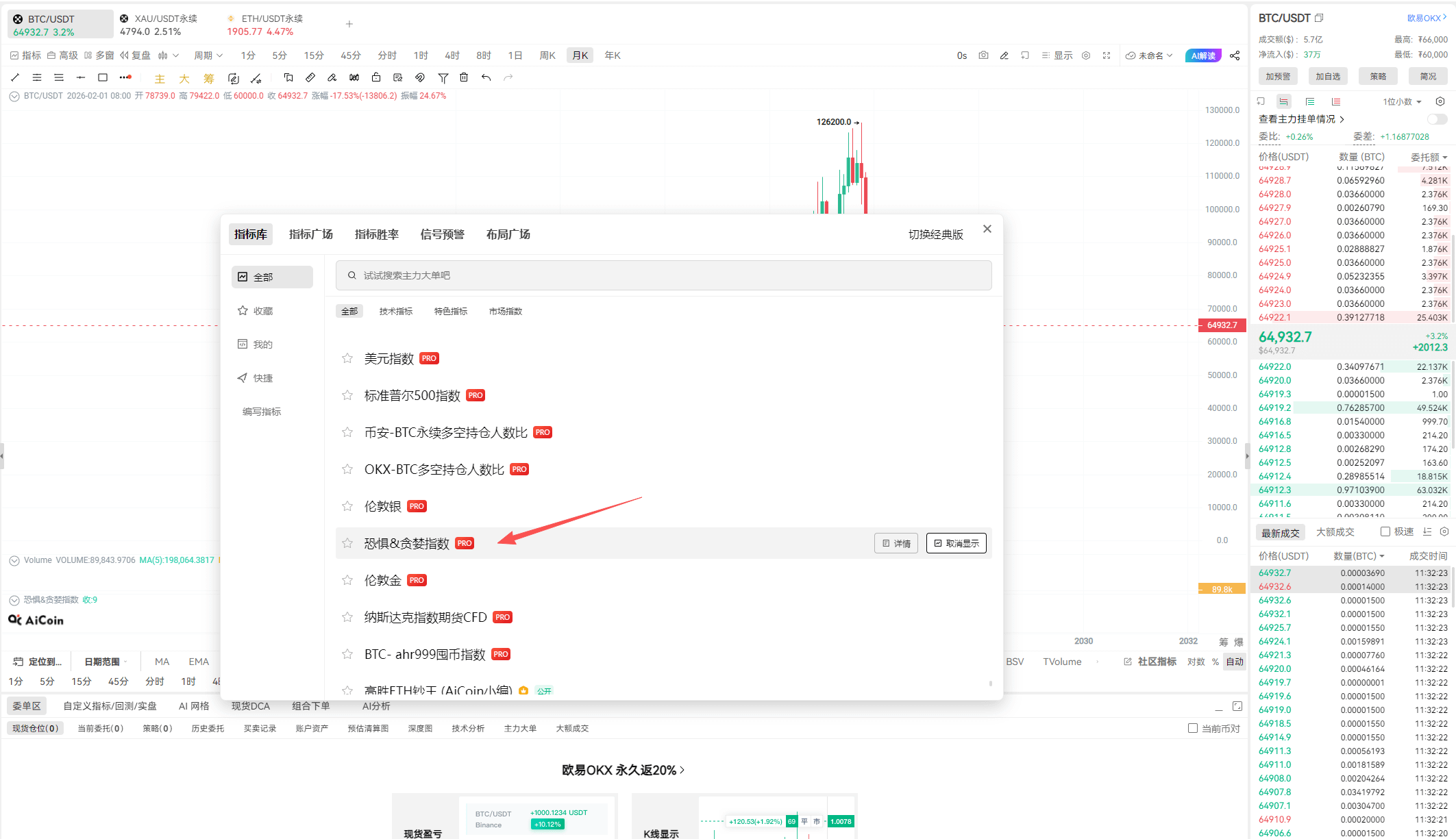Switch to the 信号预警 tab
Viewport: 1456px width, 839px height.
(442, 234)
